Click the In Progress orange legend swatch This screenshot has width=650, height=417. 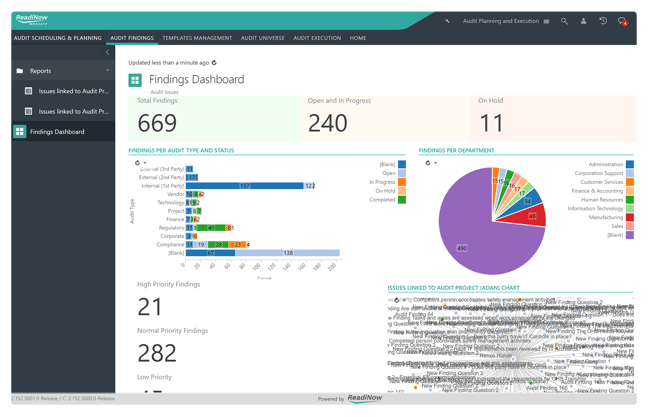point(402,182)
